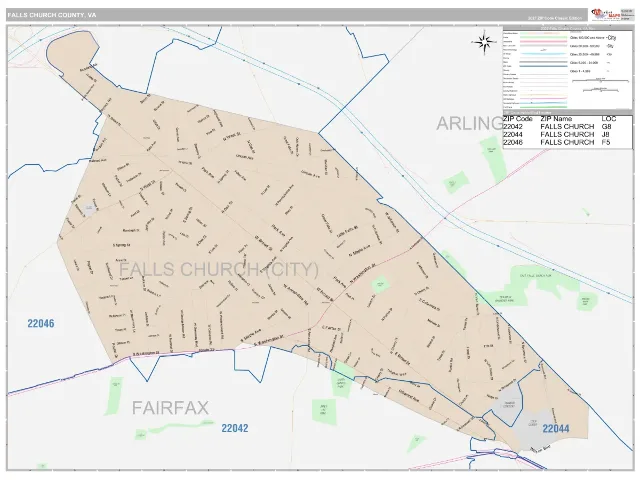This screenshot has height=480, width=640.
Task: Click the 'ZIP Name' column header in table
Action: pyautogui.click(x=556, y=119)
